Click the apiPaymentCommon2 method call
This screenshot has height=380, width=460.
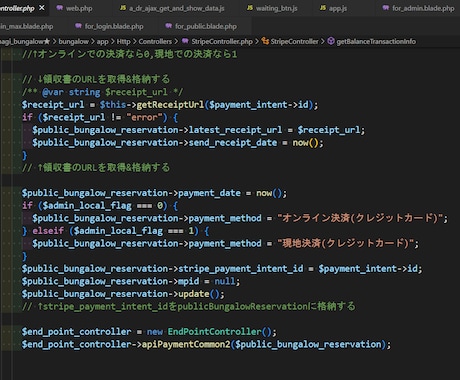pyautogui.click(x=186, y=344)
